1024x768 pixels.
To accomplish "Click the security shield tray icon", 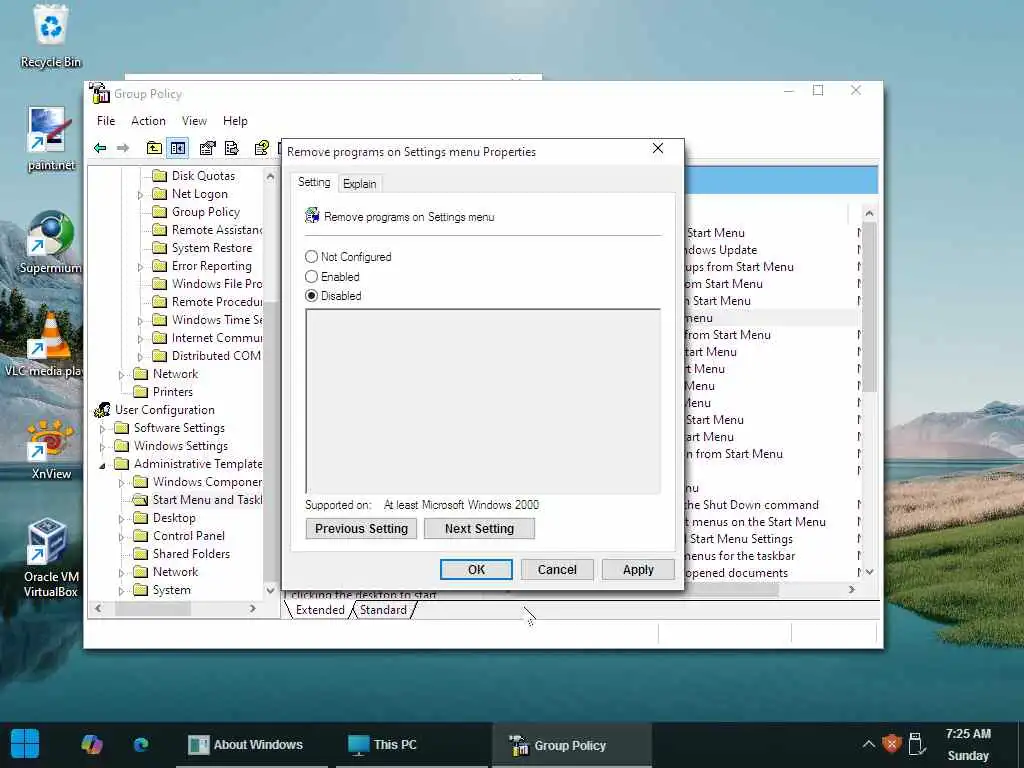I will point(891,744).
